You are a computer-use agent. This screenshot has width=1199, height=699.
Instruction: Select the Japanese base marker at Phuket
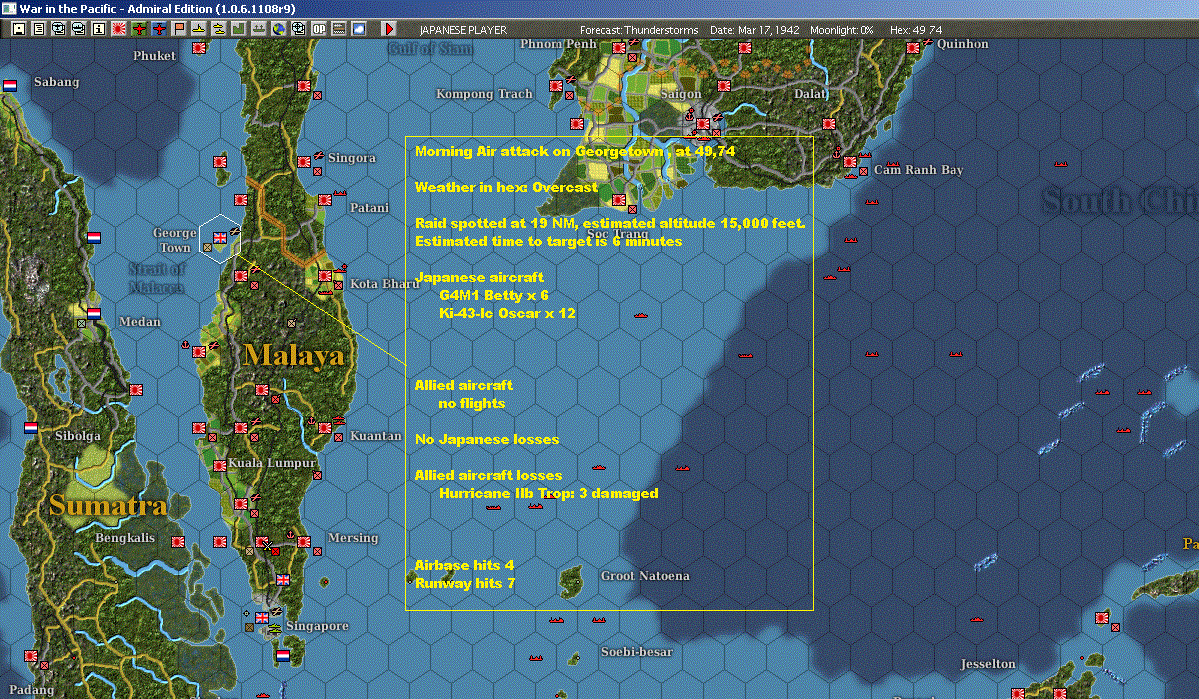pyautogui.click(x=199, y=48)
